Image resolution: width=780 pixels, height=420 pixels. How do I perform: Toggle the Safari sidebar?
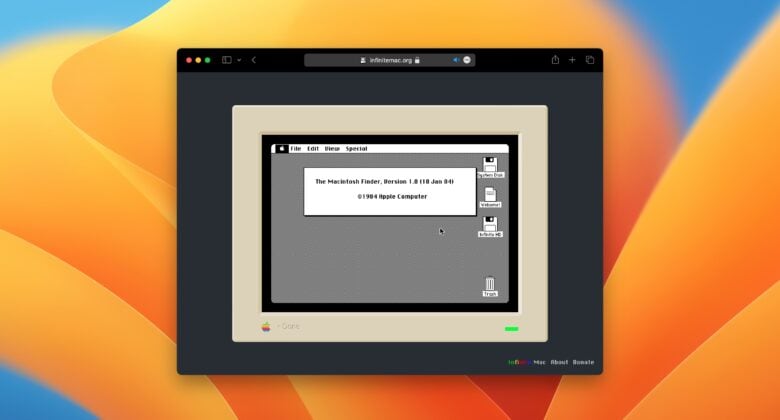pyautogui.click(x=226, y=60)
